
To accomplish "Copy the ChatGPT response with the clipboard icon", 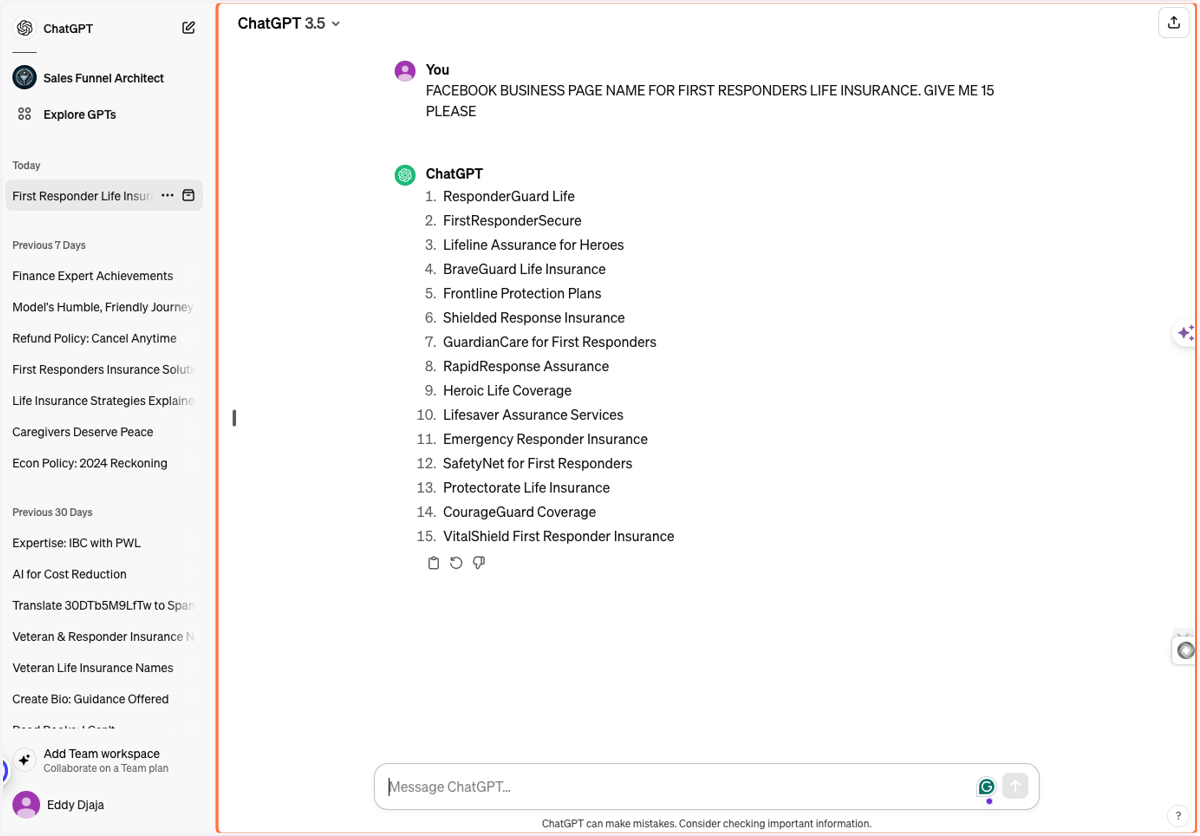I will pos(433,563).
